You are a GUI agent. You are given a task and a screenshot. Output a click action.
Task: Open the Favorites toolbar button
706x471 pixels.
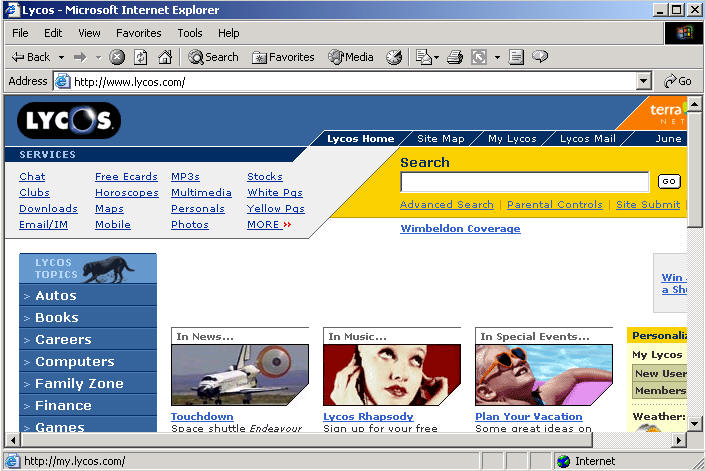(x=283, y=57)
